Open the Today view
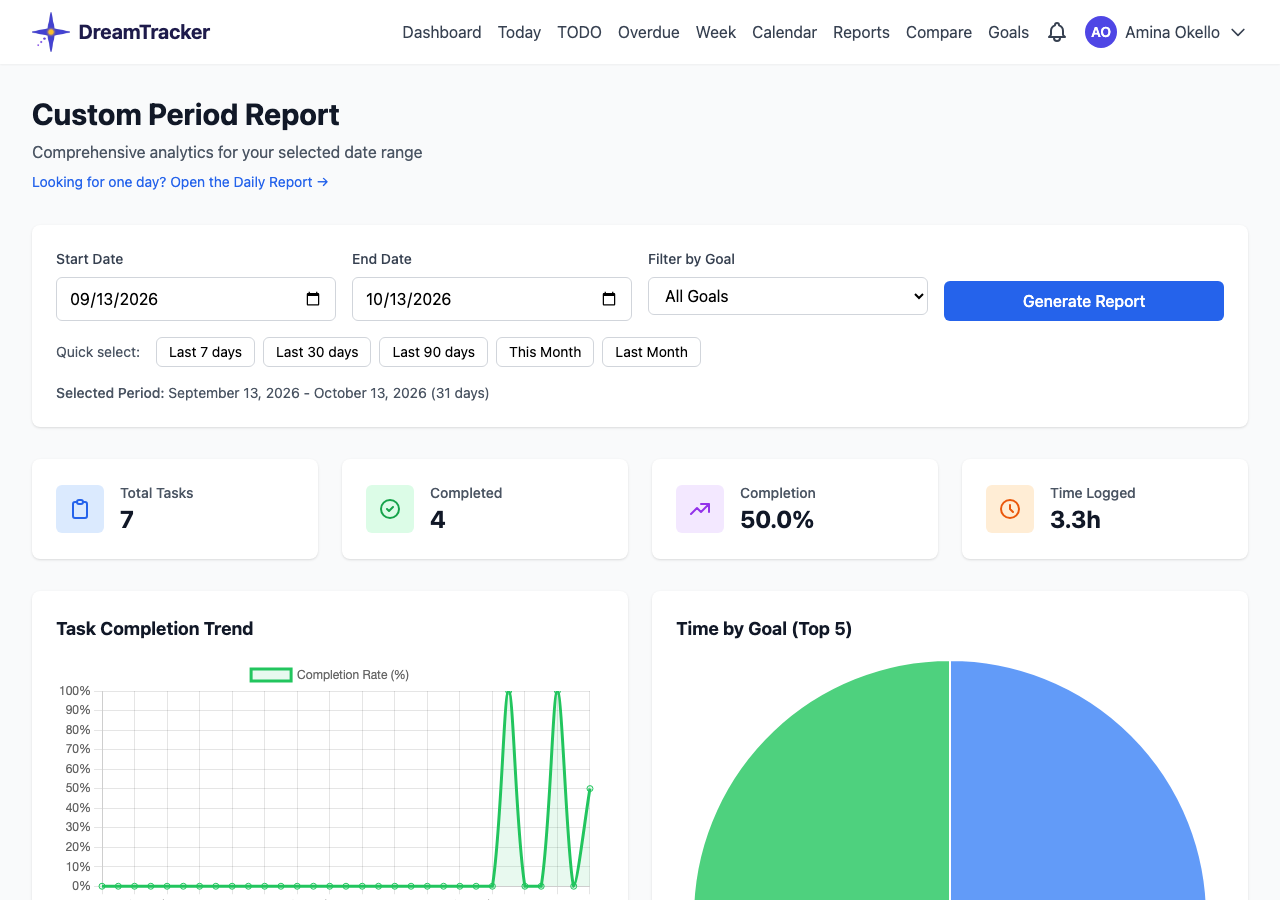The image size is (1280, 900). [x=519, y=32]
